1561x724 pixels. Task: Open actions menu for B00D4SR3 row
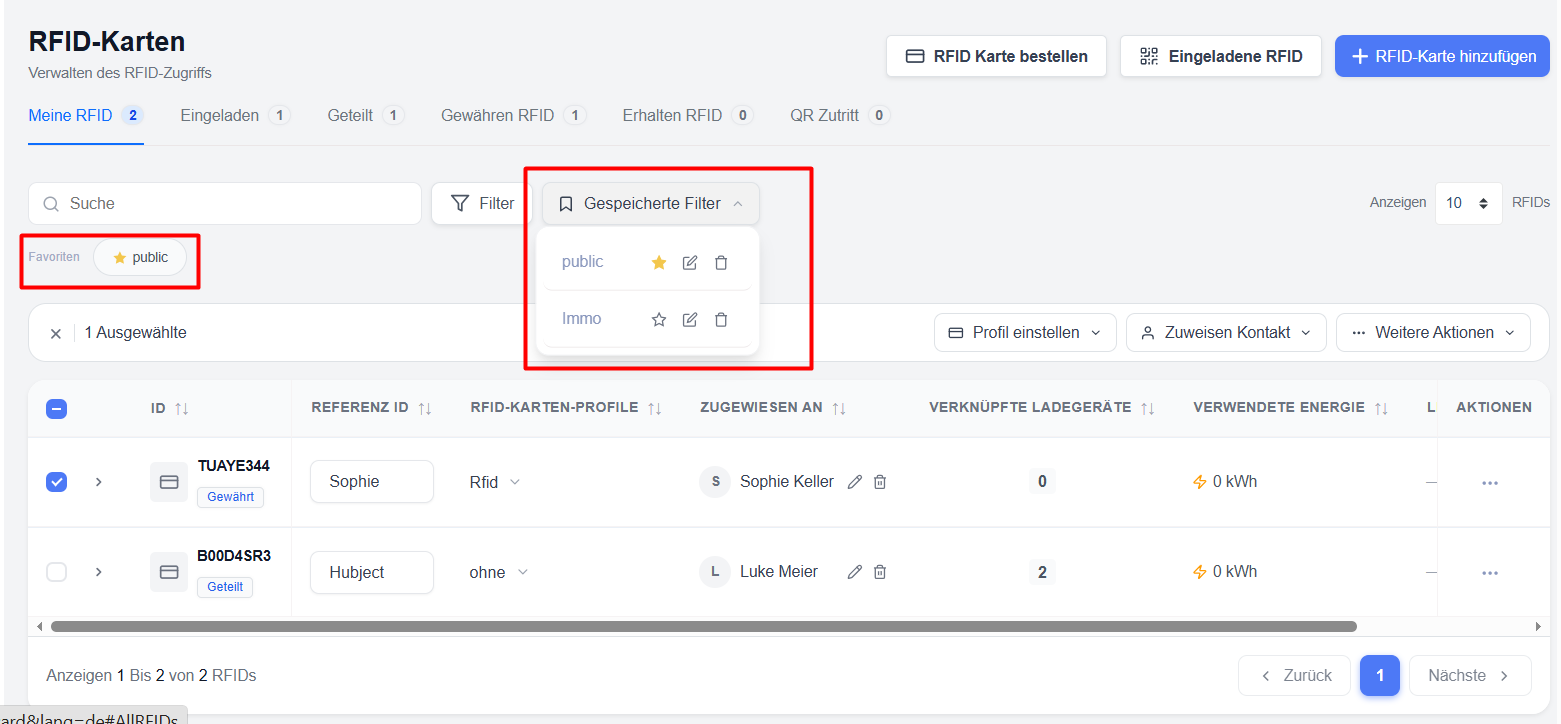tap(1490, 573)
